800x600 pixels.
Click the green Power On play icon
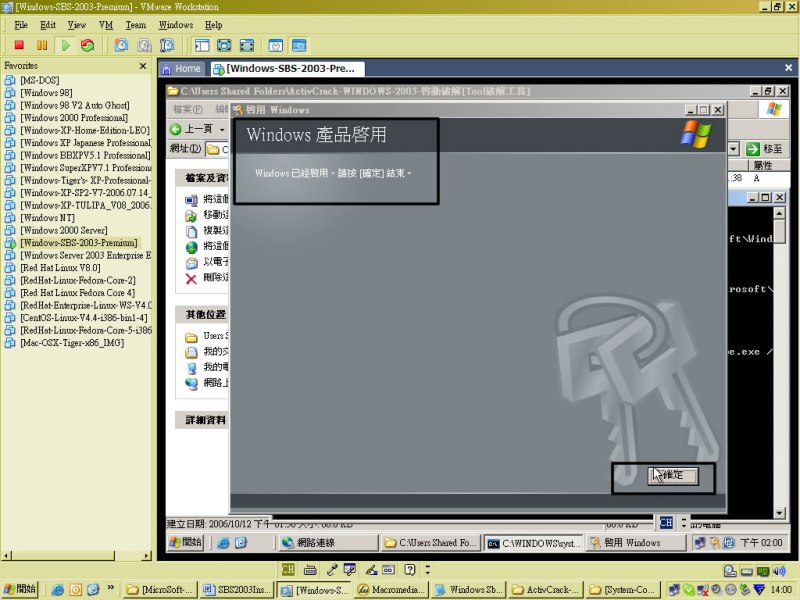coord(65,45)
